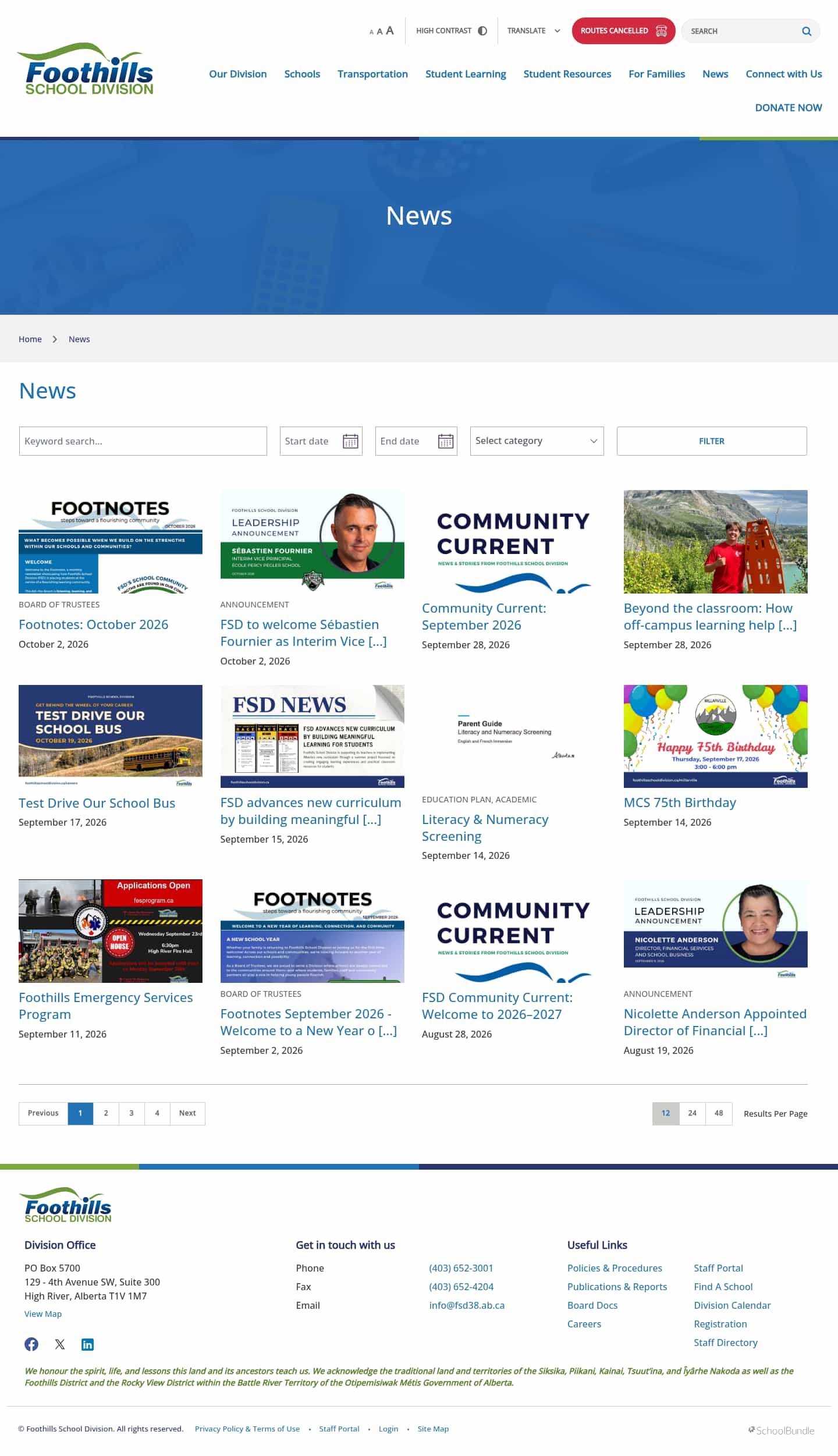Select the largest font size A

[390, 31]
